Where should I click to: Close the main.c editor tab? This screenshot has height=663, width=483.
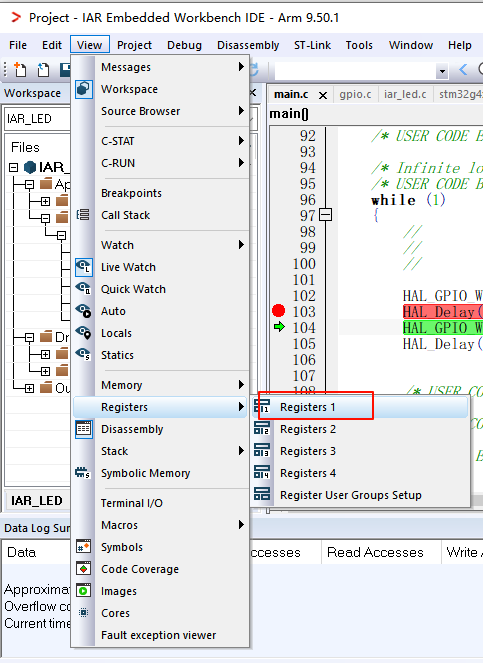point(323,95)
